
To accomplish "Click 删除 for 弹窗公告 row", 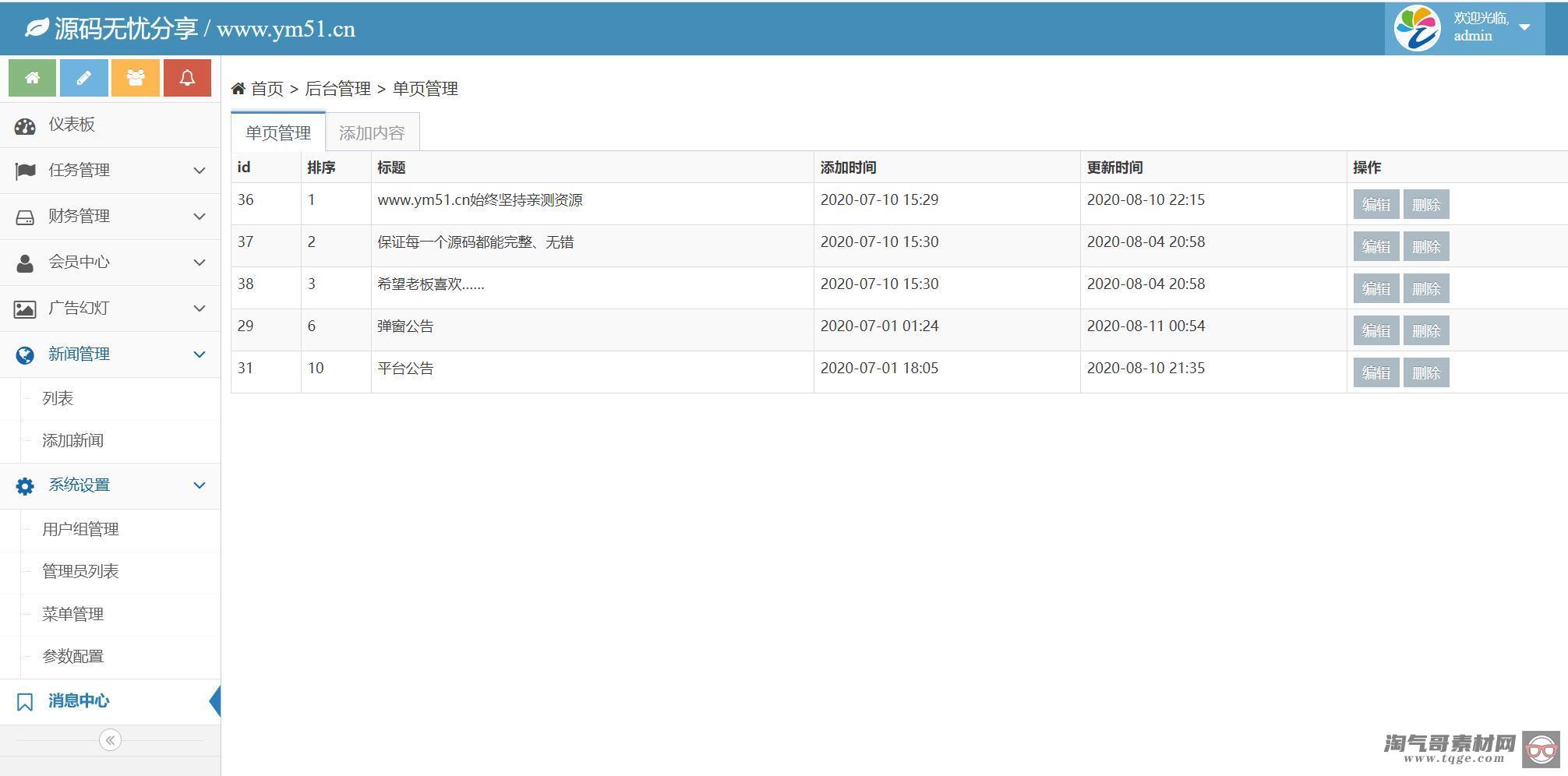I will [x=1426, y=331].
